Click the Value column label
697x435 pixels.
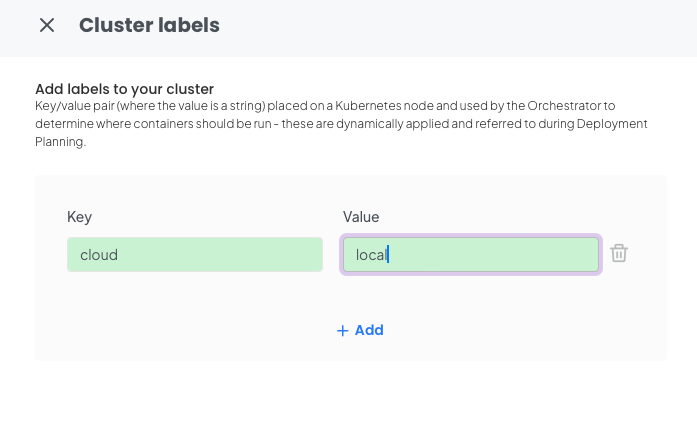[x=361, y=217]
